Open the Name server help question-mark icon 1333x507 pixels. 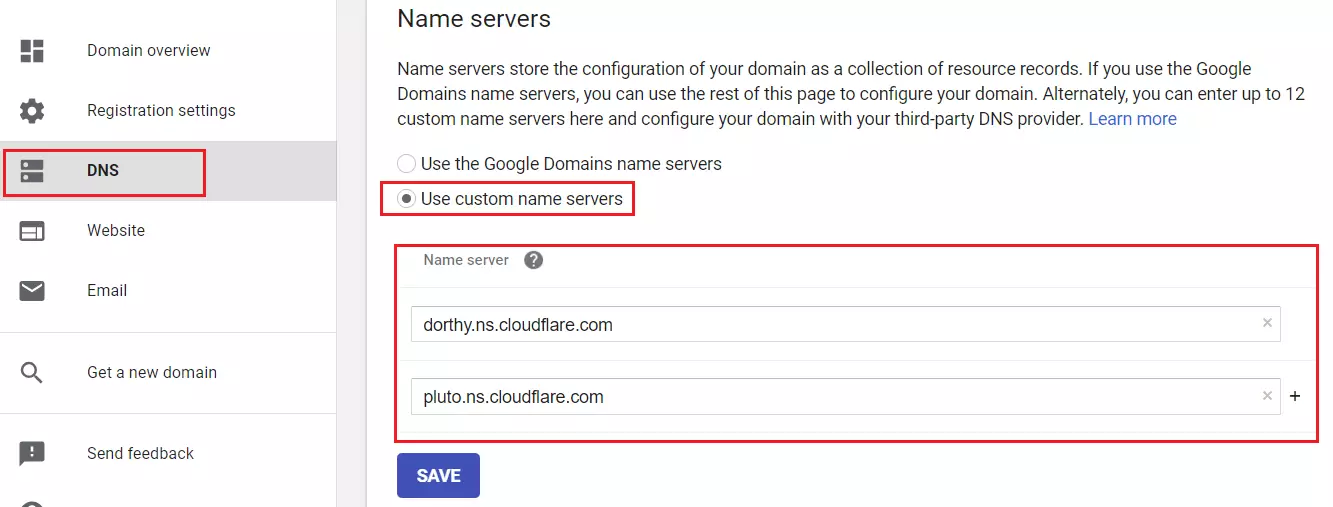tap(534, 260)
